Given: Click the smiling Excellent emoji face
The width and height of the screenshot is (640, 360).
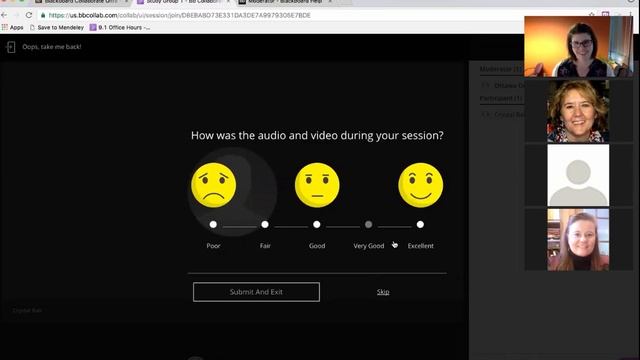Looking at the screenshot, I should (x=420, y=185).
